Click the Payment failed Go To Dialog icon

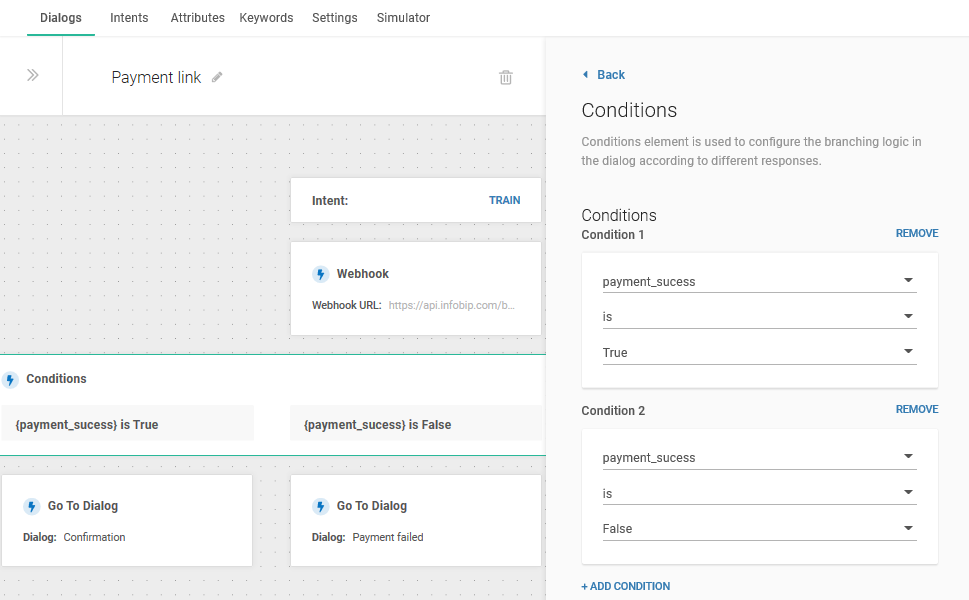click(x=320, y=506)
